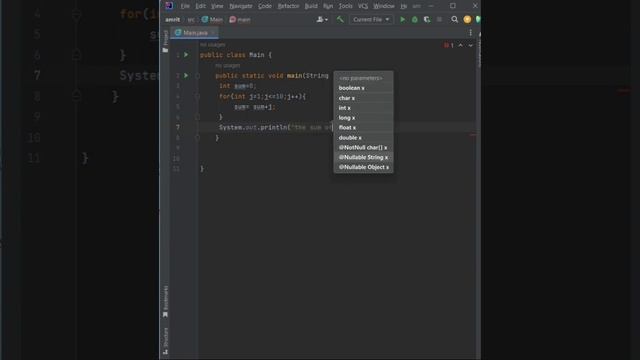Click the 'sum= sum+j;' code line

coord(255,107)
